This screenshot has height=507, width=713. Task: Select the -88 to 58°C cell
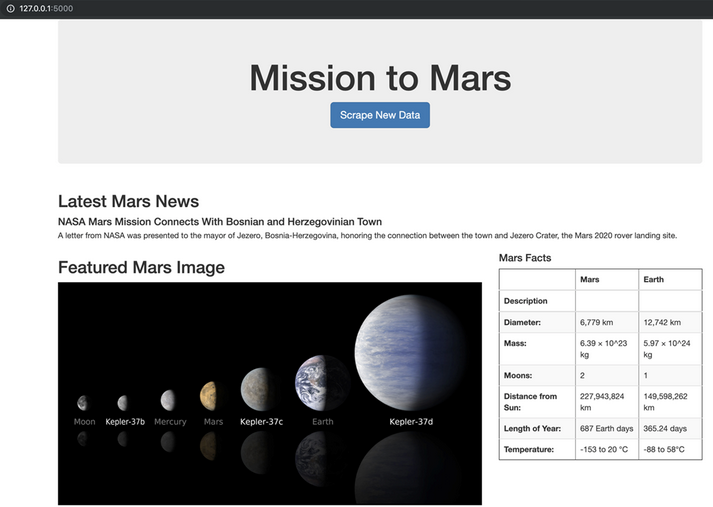point(670,449)
